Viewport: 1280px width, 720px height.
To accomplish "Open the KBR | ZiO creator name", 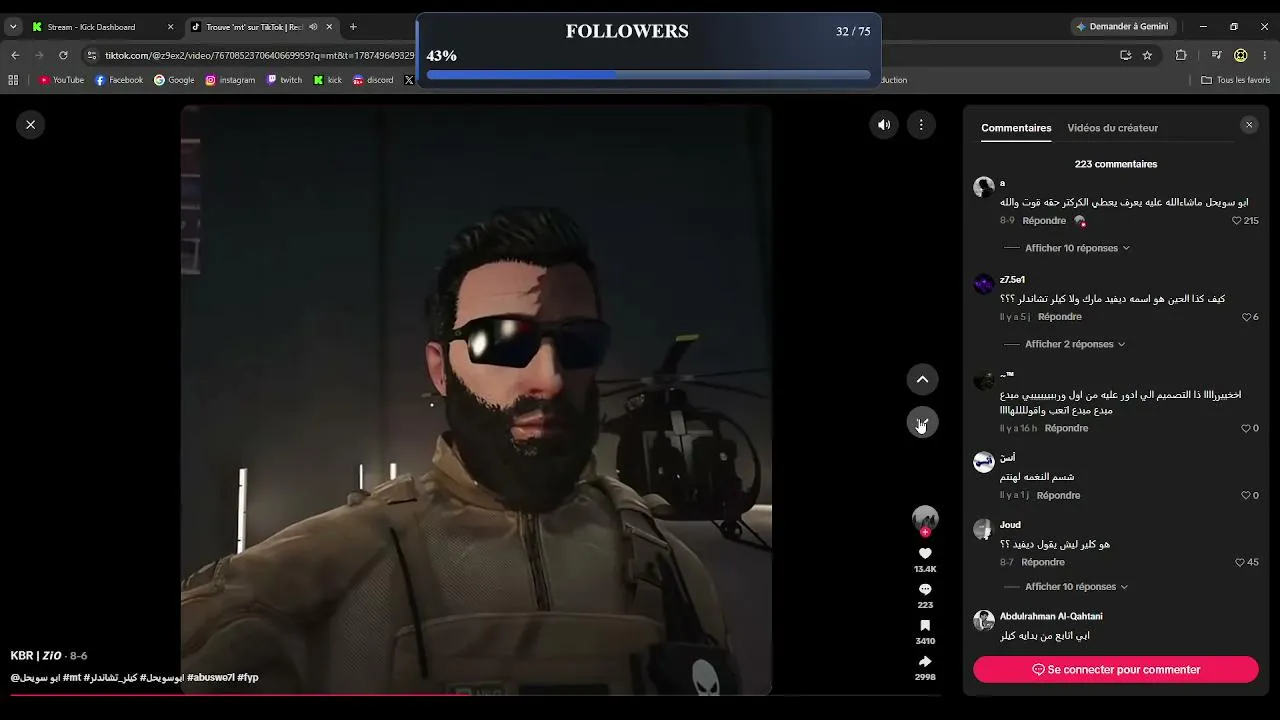I will (x=36, y=656).
